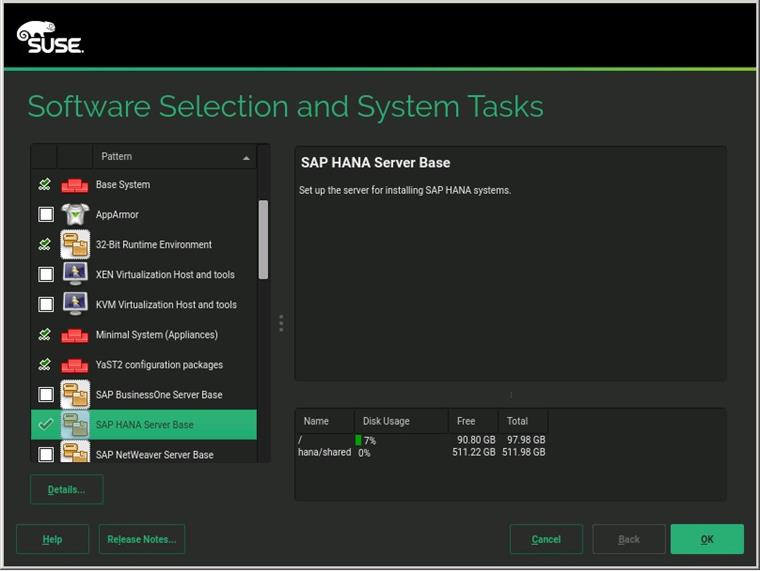The image size is (760, 571).
Task: Enable the SAP BusinessOne Server Base checkbox
Action: [46, 395]
